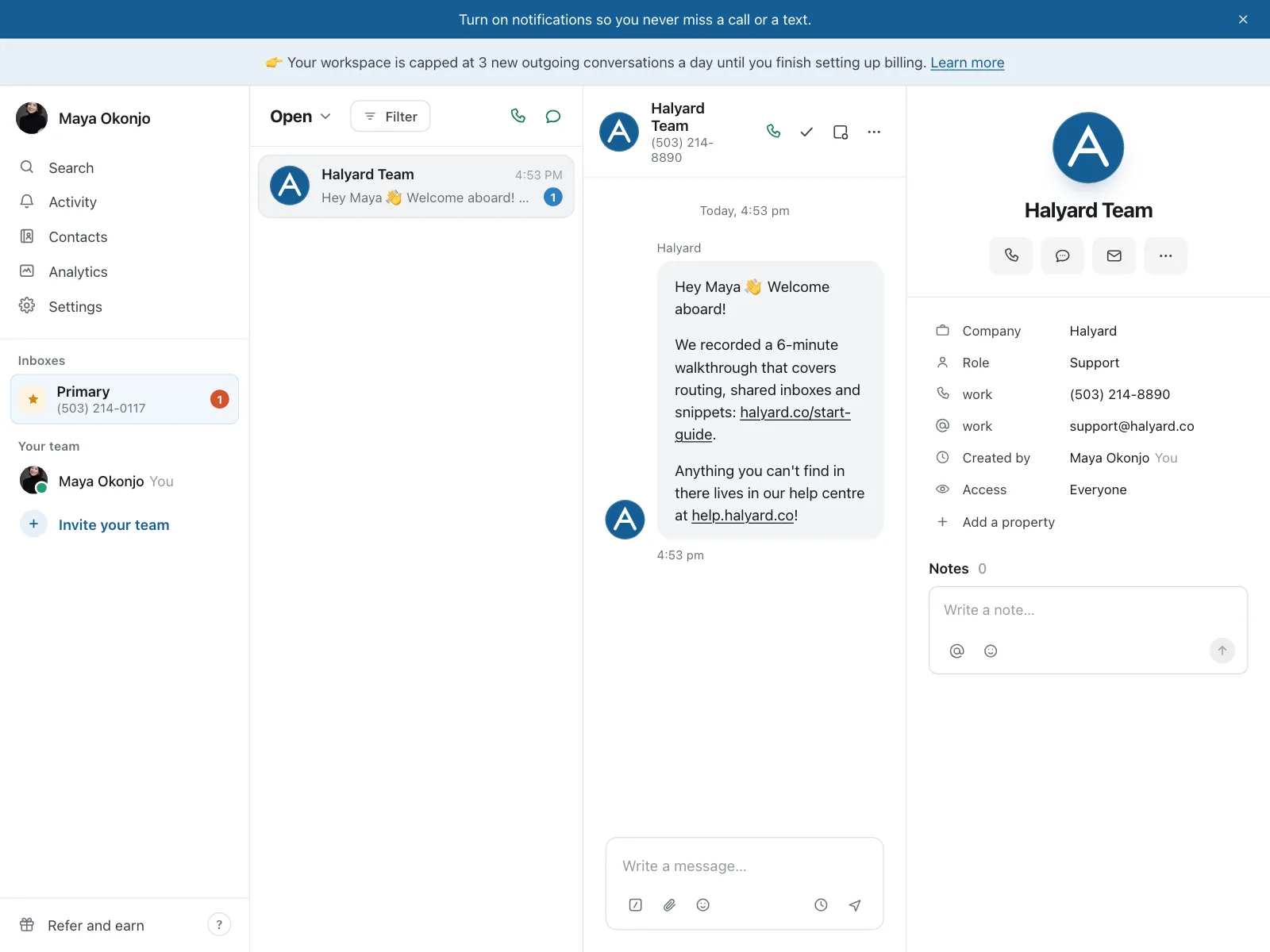
Task: Click the Created by value Maya Okonjo
Action: point(1110,458)
